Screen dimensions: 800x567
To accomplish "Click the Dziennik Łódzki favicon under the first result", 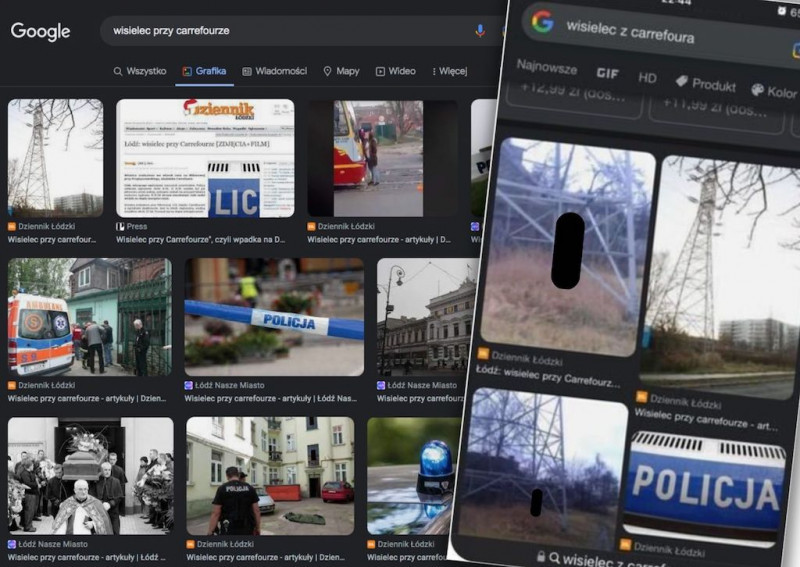I will [x=12, y=227].
